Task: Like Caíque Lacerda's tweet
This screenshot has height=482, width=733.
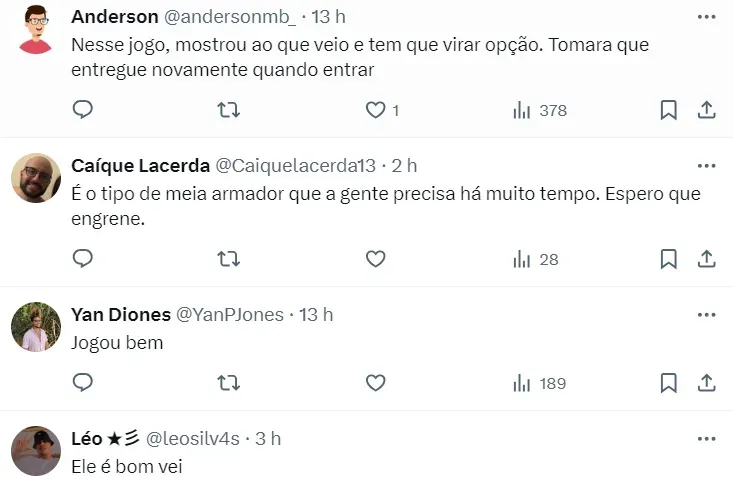Action: click(375, 259)
